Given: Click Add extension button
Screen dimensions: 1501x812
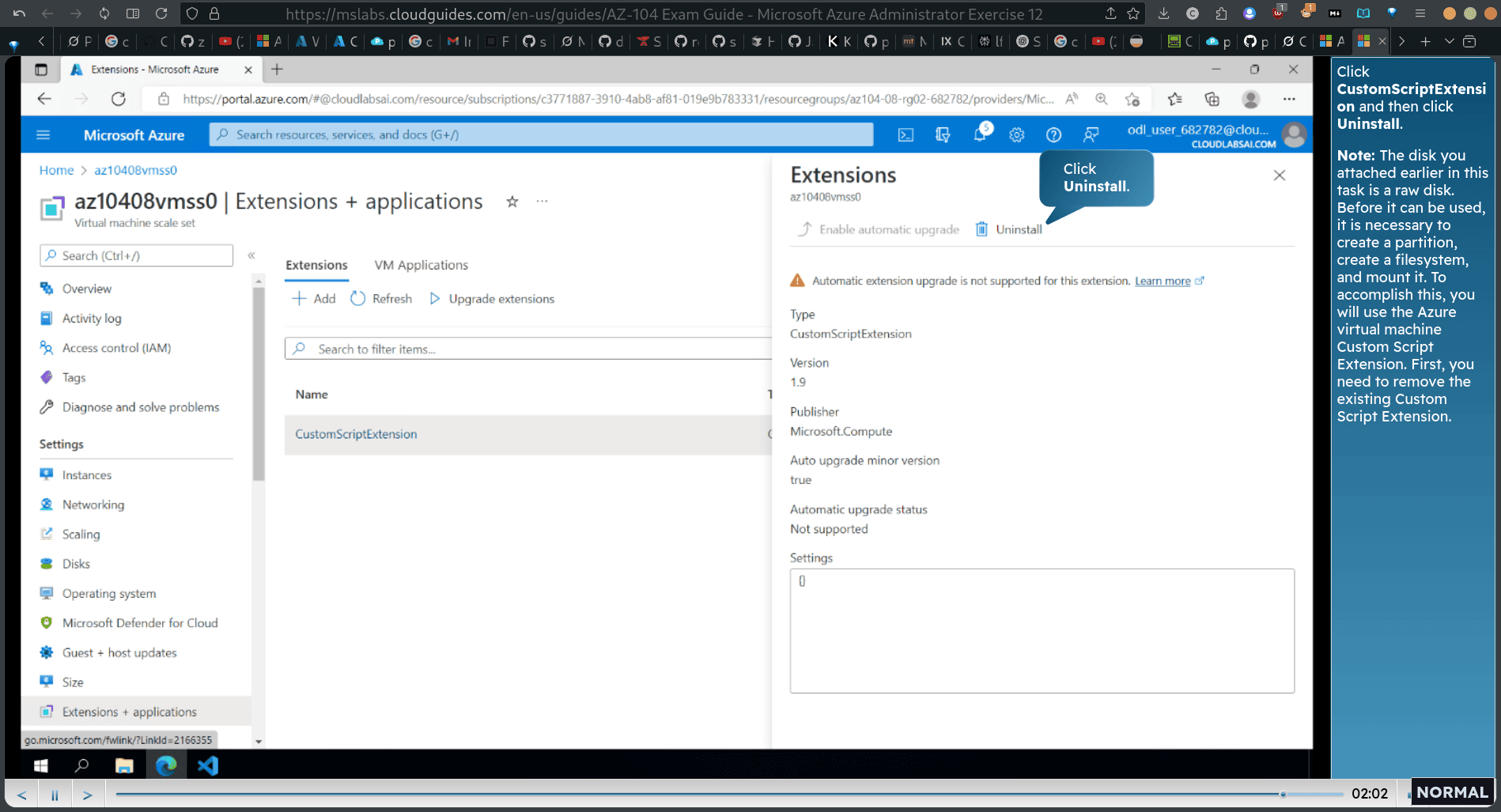Looking at the screenshot, I should coord(314,299).
